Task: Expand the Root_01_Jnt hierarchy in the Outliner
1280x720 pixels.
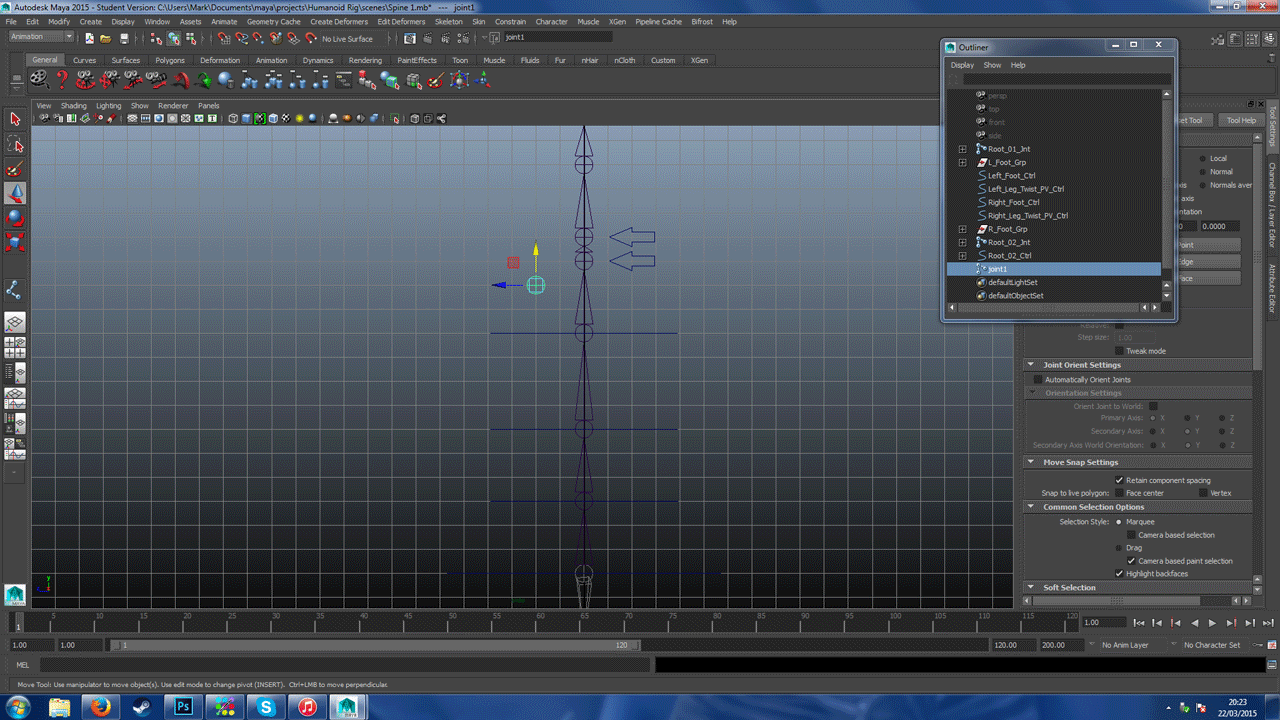Action: click(x=963, y=149)
